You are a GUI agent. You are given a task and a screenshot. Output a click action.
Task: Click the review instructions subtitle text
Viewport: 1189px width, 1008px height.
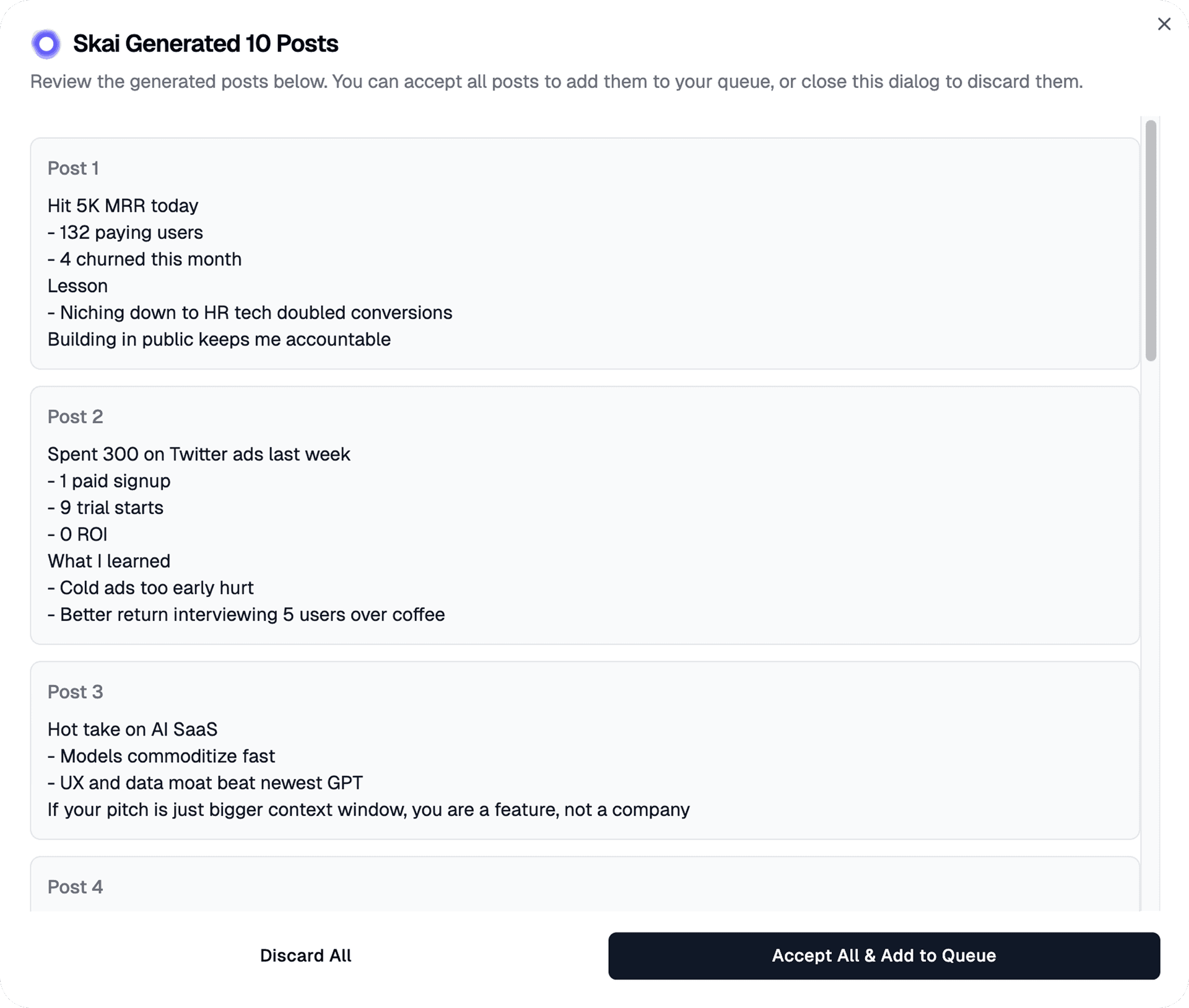[556, 82]
